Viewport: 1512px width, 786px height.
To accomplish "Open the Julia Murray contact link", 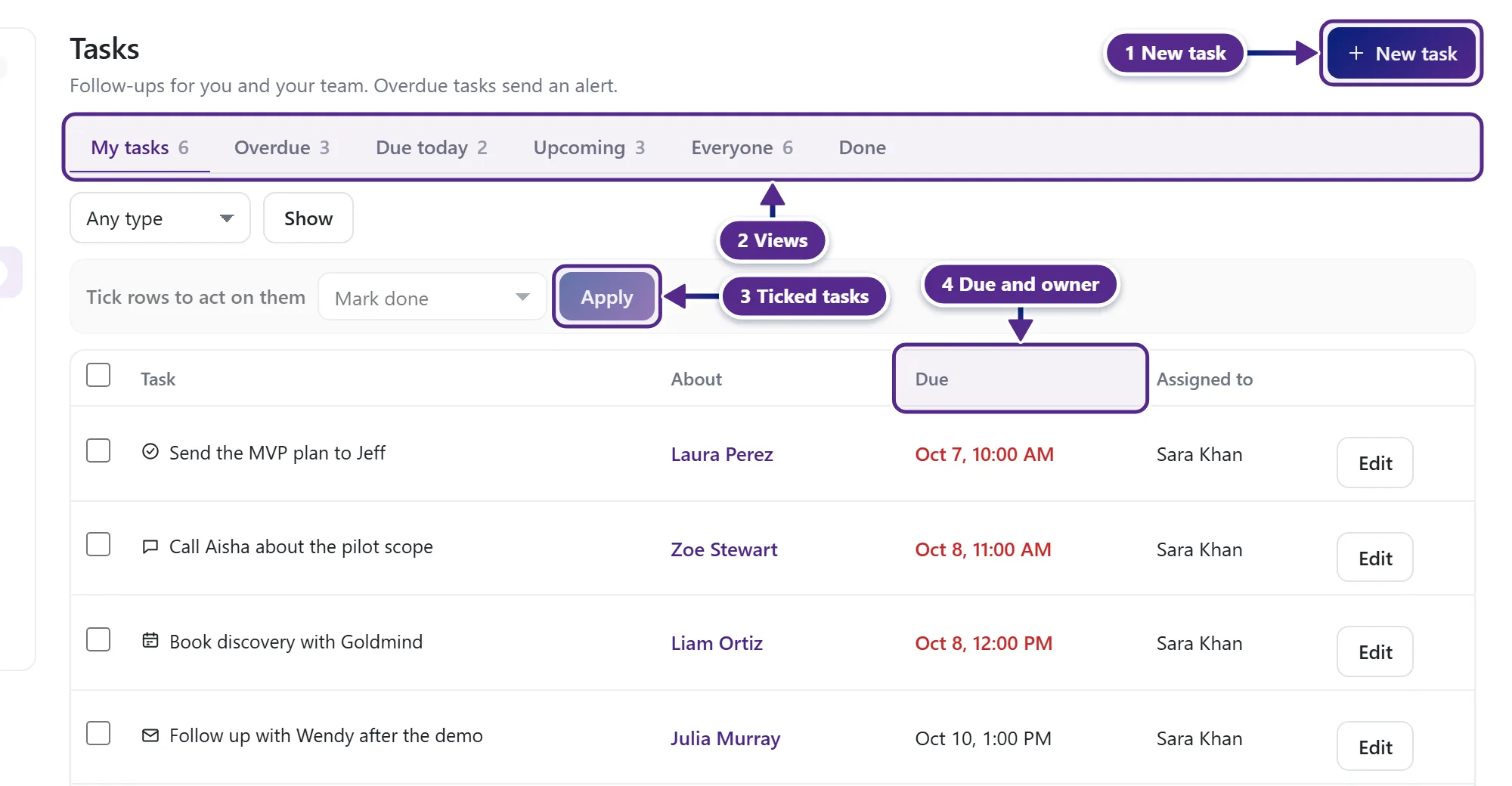I will point(725,738).
